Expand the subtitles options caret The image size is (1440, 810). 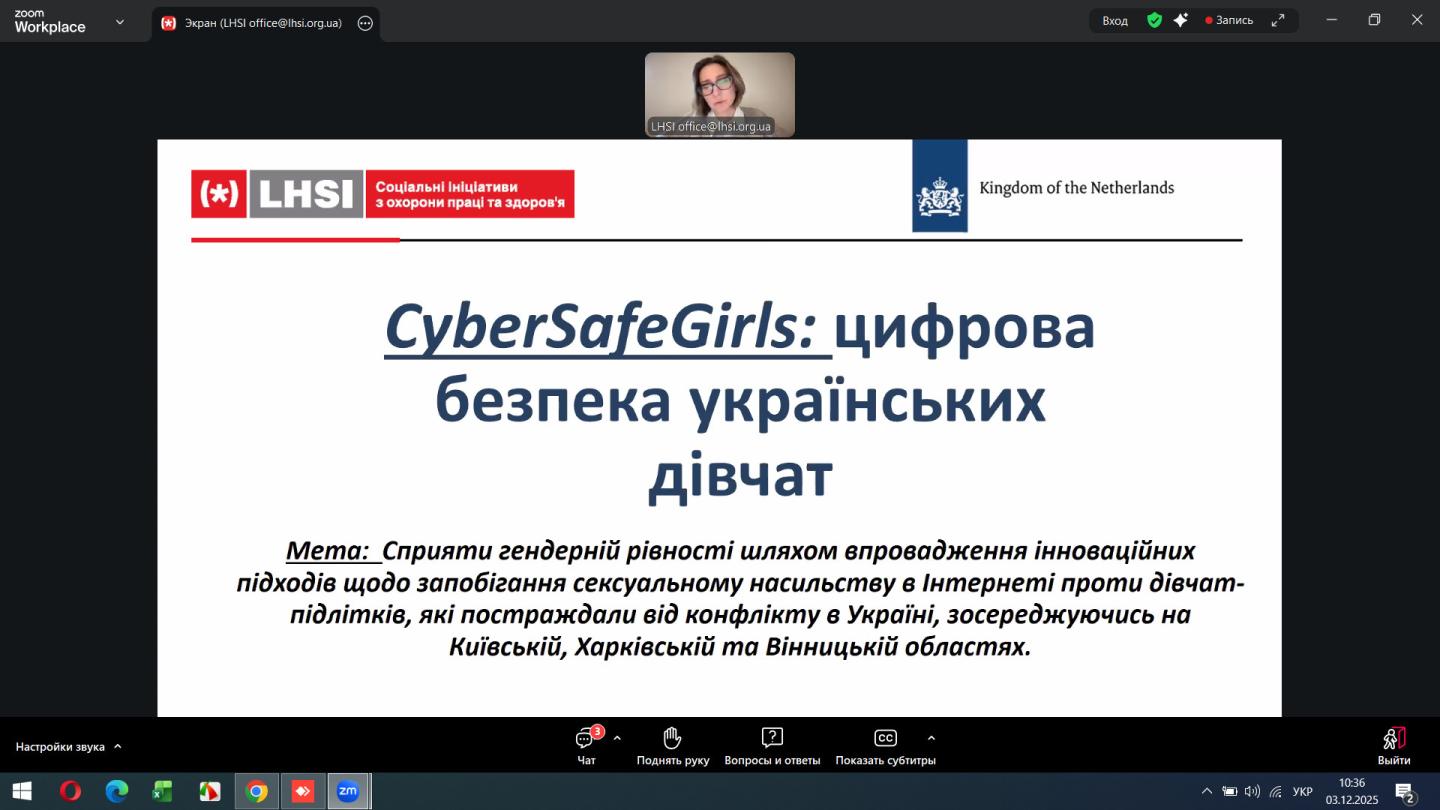(x=931, y=738)
